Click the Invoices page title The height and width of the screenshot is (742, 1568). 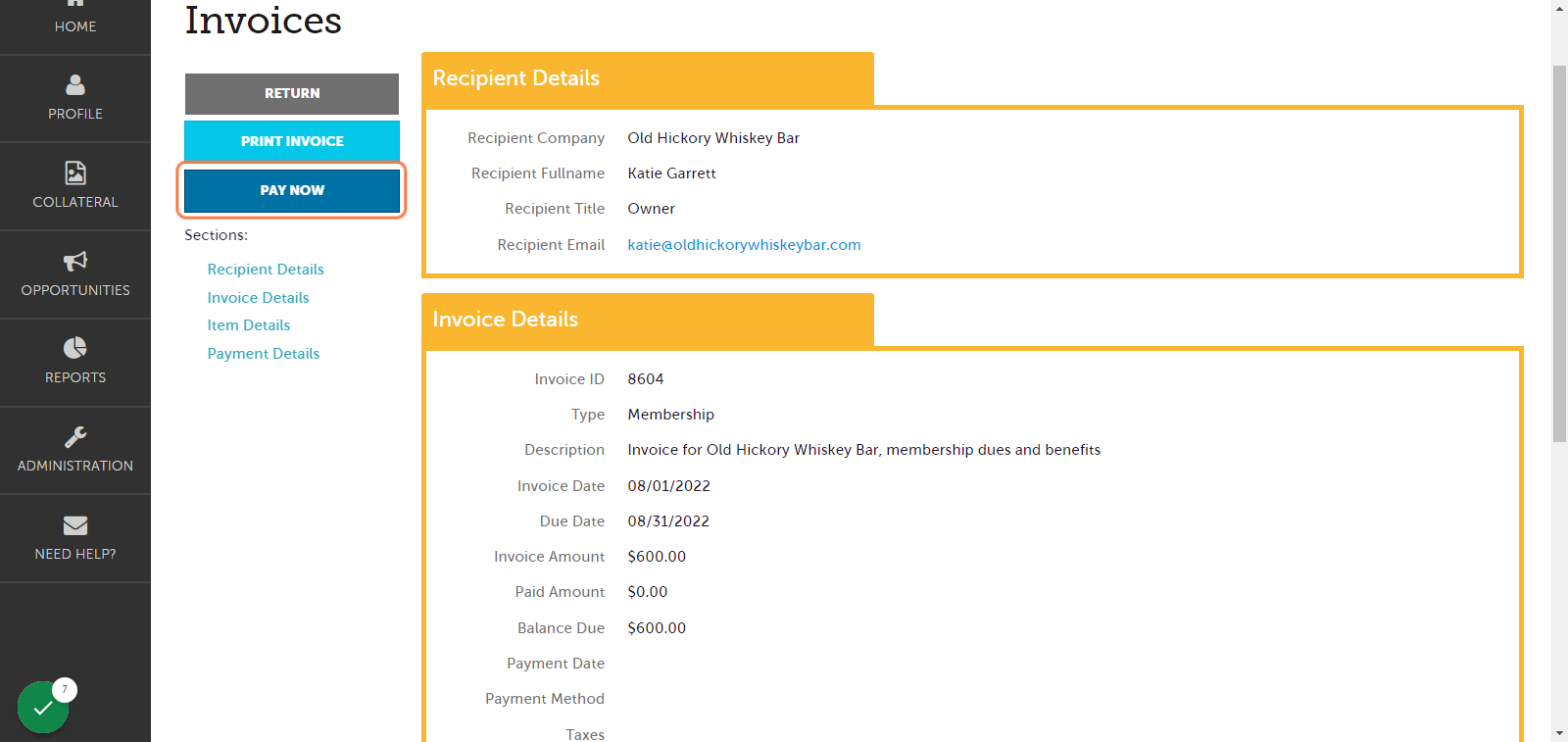coord(264,21)
